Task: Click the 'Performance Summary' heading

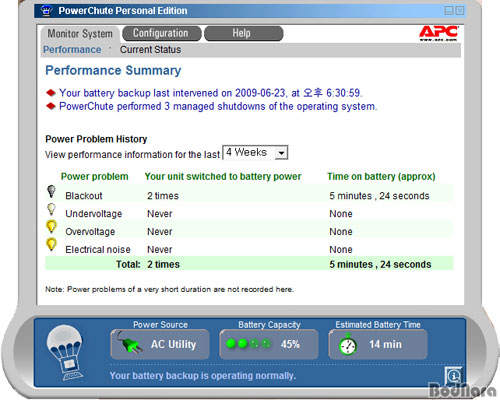Action: tap(113, 70)
